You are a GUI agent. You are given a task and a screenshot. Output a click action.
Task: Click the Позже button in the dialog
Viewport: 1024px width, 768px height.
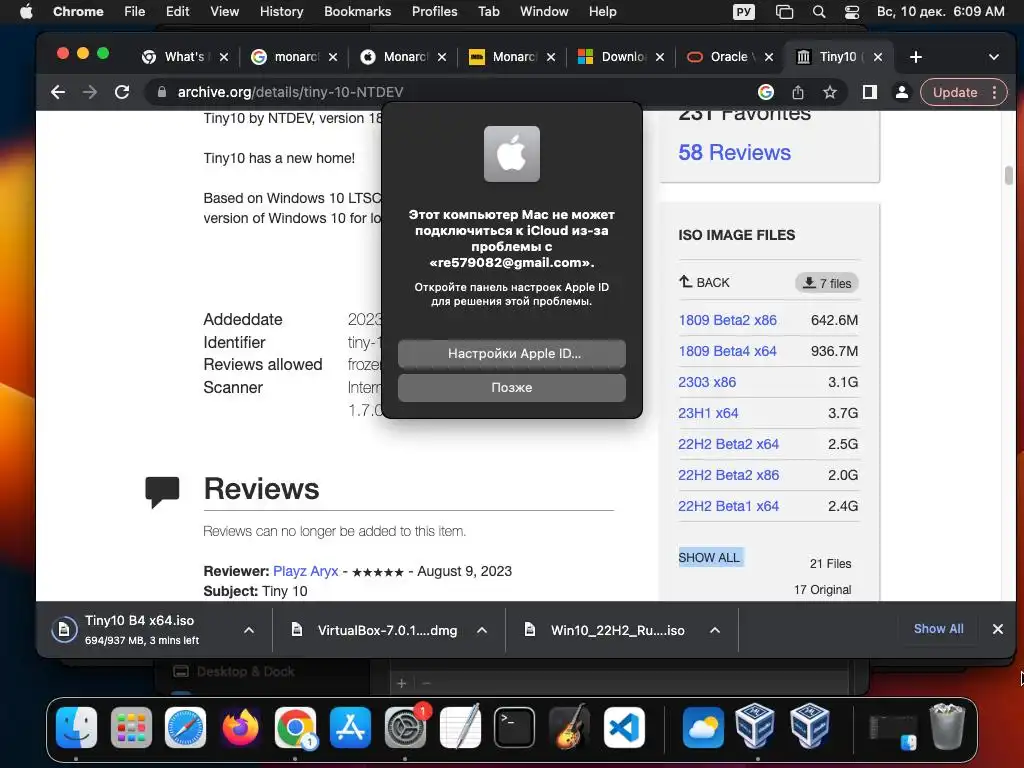point(512,388)
